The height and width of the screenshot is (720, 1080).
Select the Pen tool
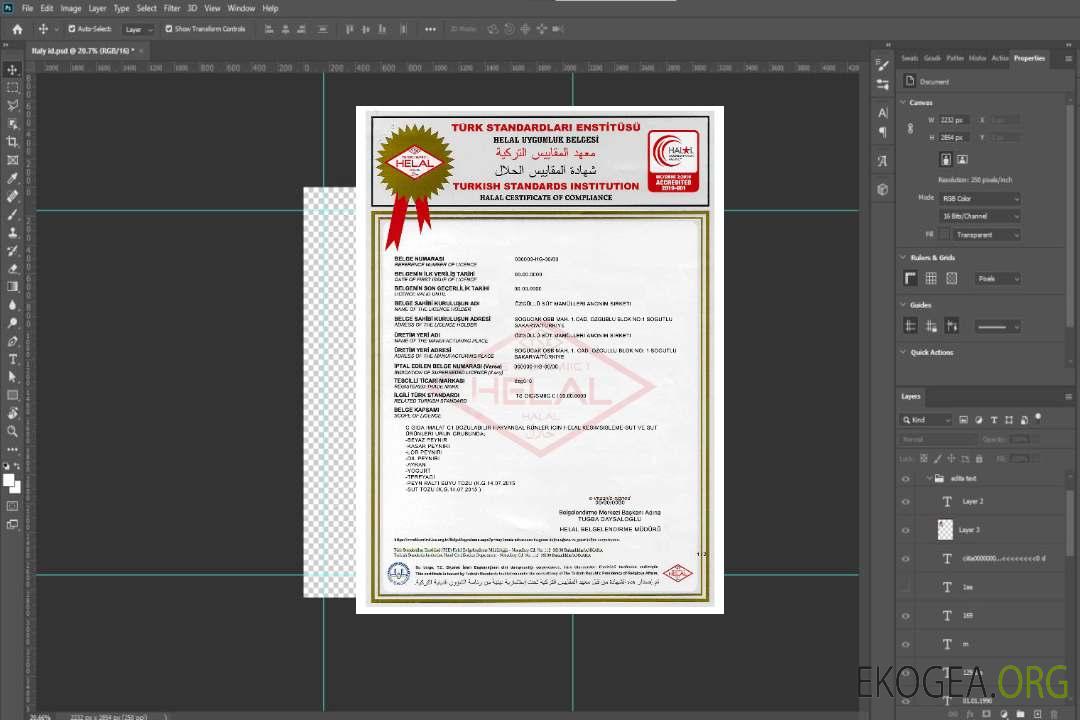pos(12,341)
